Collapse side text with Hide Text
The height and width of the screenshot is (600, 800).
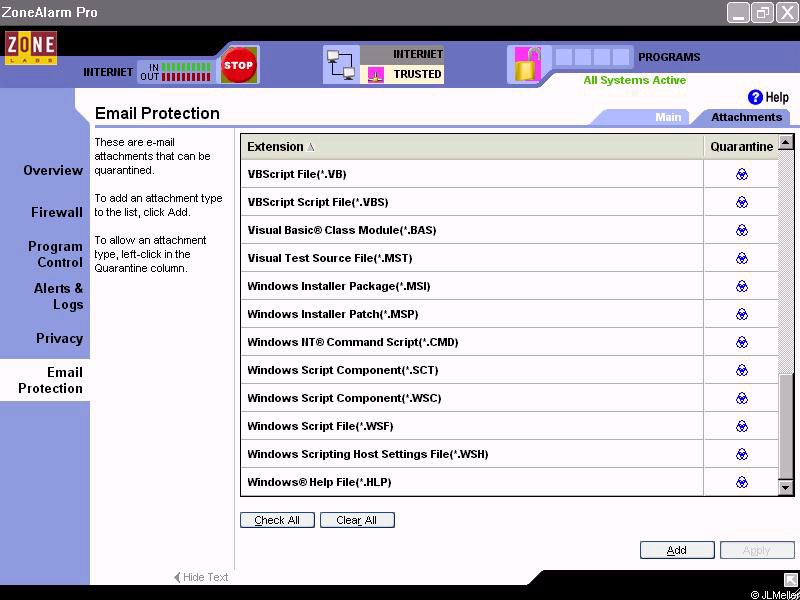(x=201, y=577)
